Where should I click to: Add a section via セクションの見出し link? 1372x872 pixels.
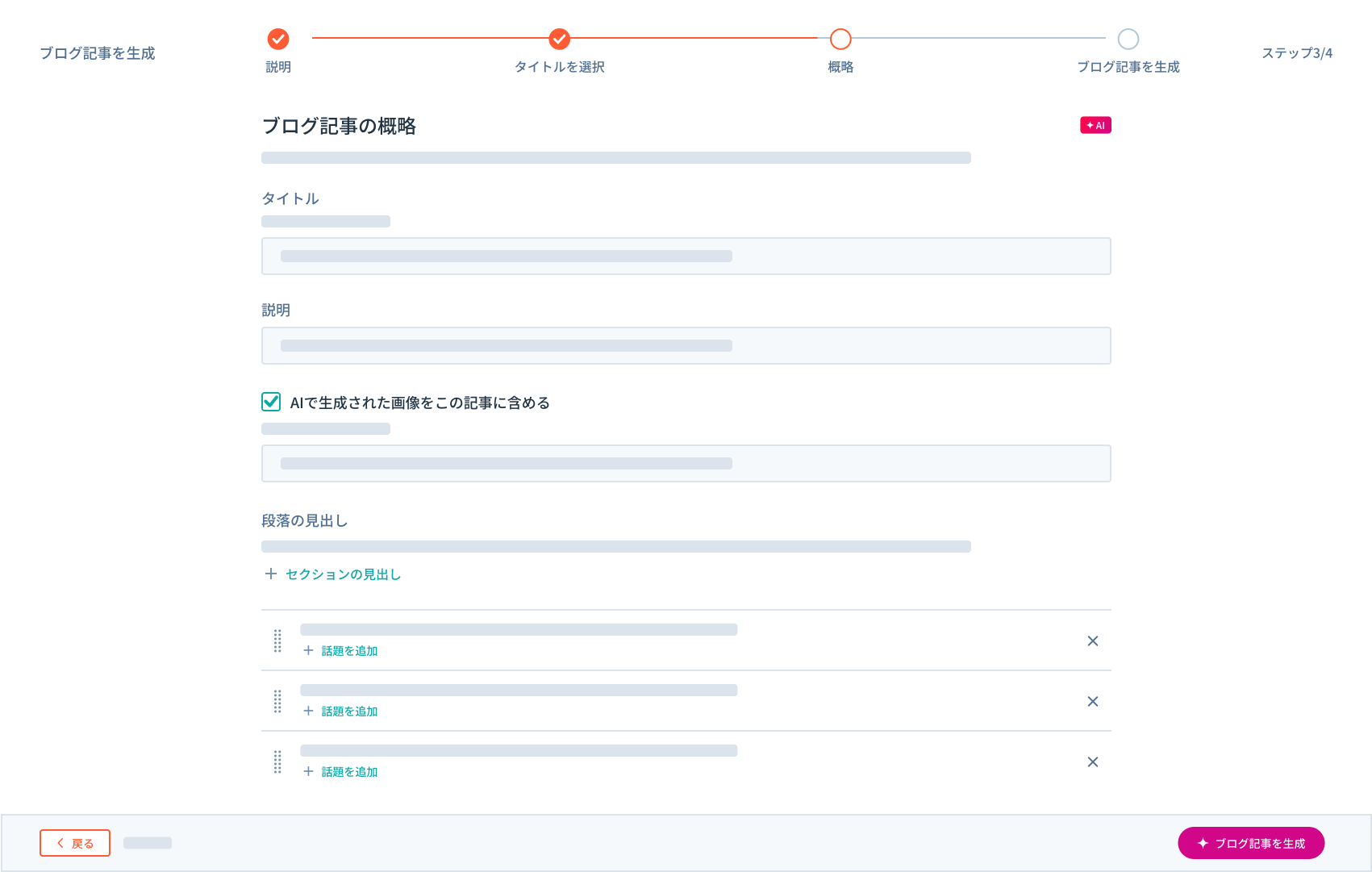pyautogui.click(x=343, y=574)
